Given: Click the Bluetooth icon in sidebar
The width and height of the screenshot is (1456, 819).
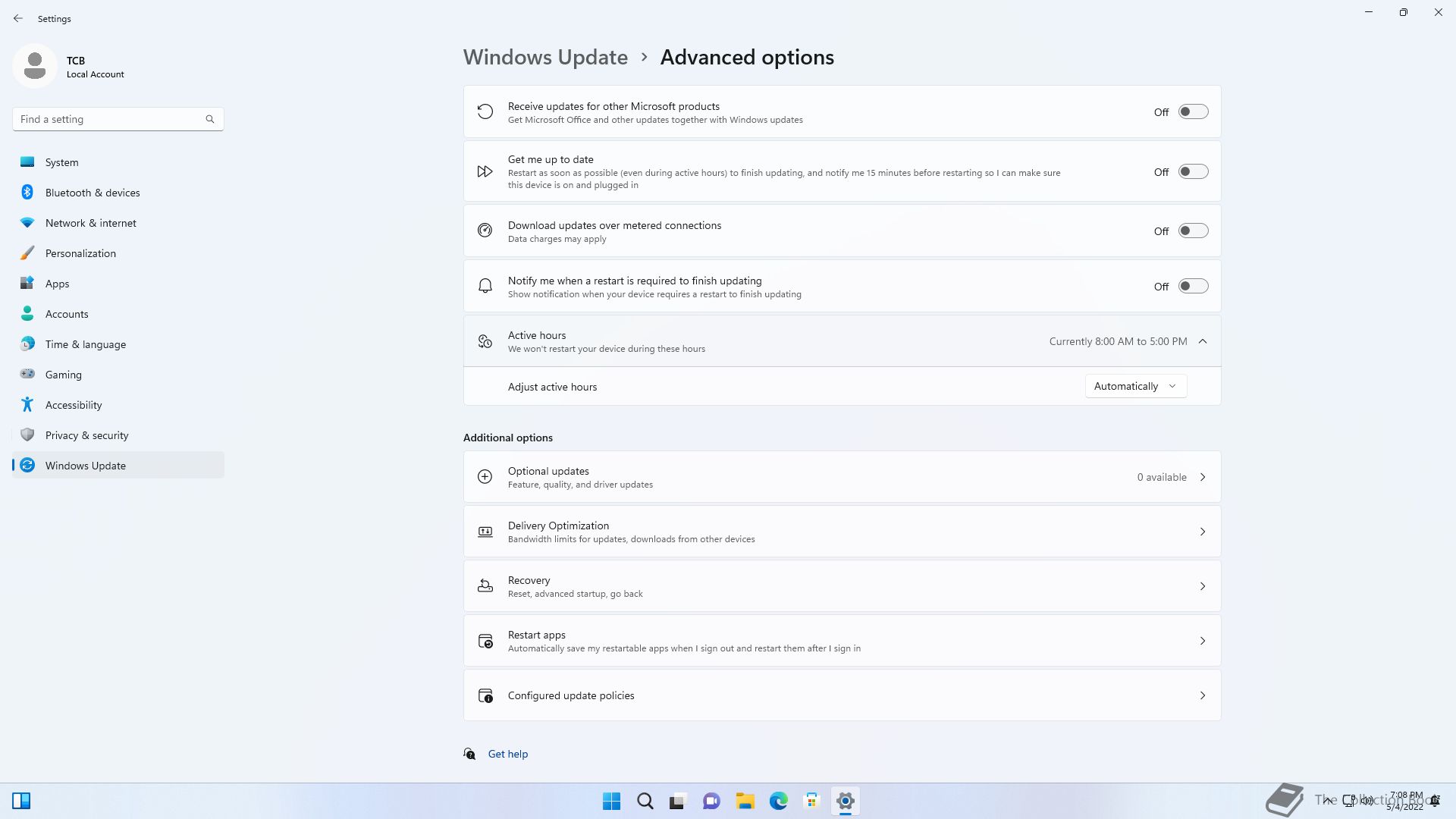Looking at the screenshot, I should tap(27, 192).
